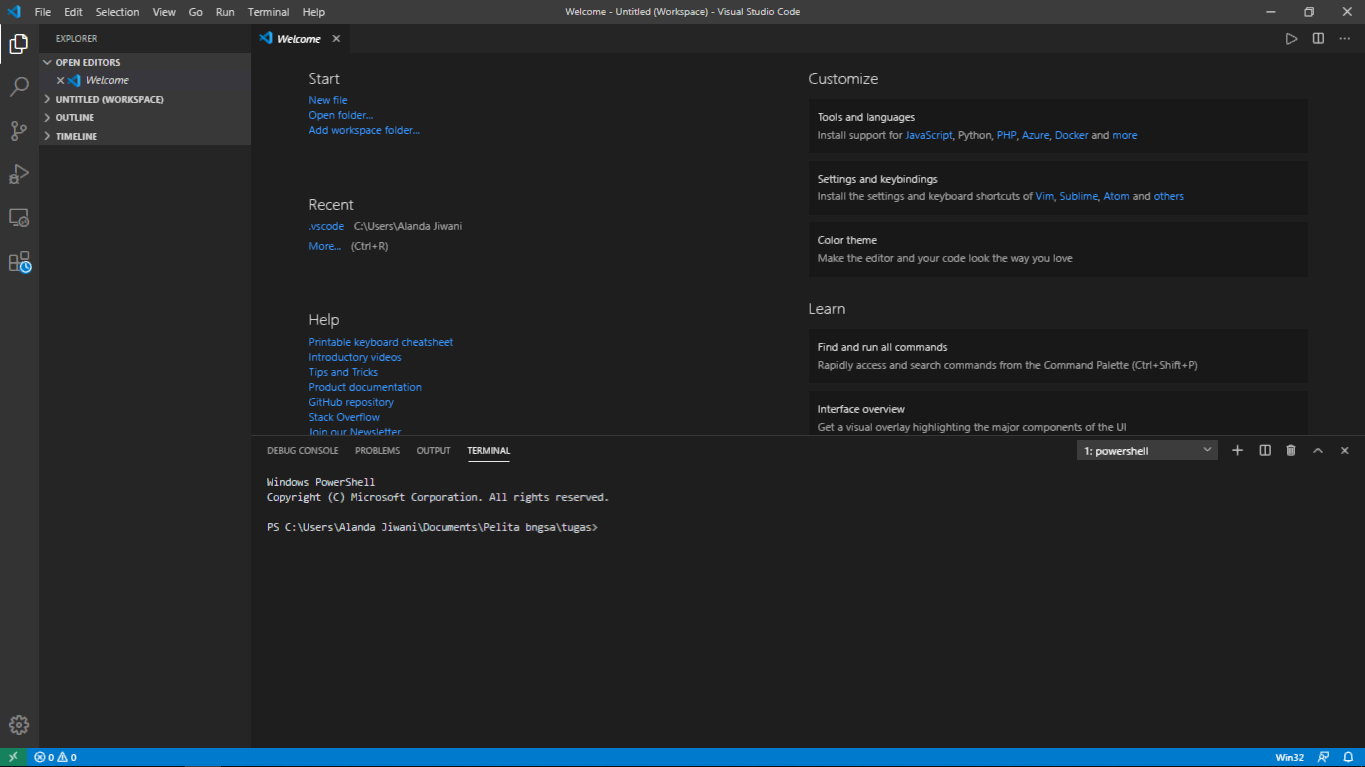Show errors and warnings count in status bar
This screenshot has height=767, width=1365.
click(56, 757)
